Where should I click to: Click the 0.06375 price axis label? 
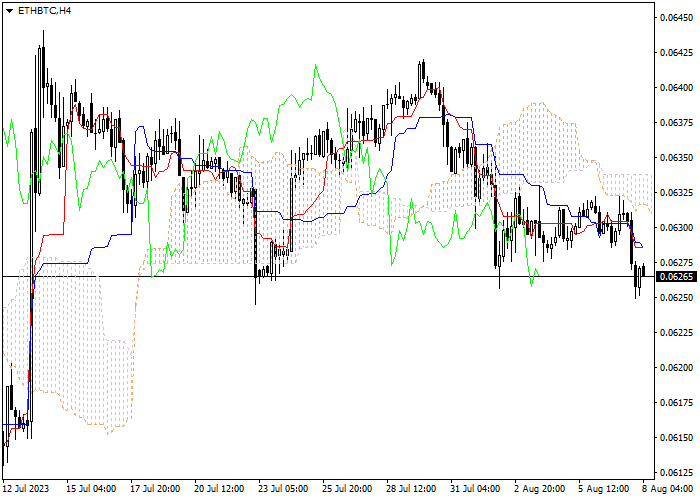(x=676, y=122)
